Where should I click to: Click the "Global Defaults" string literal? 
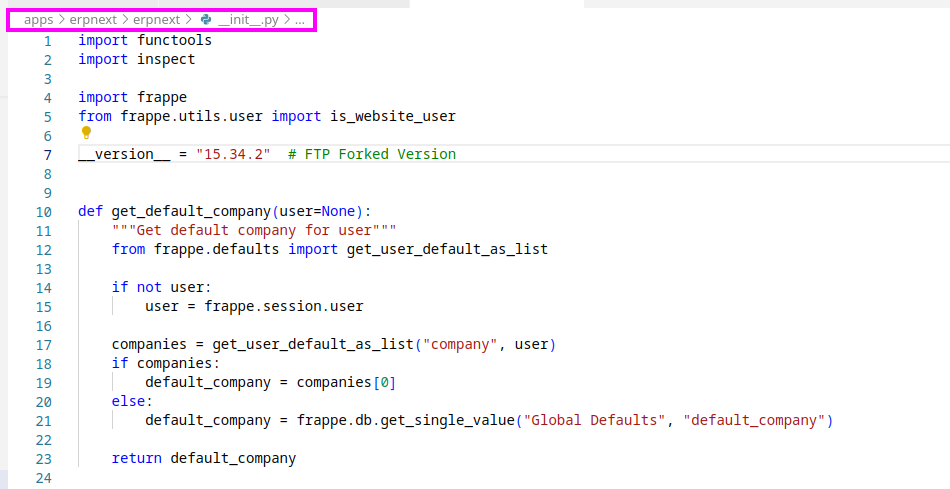point(594,421)
